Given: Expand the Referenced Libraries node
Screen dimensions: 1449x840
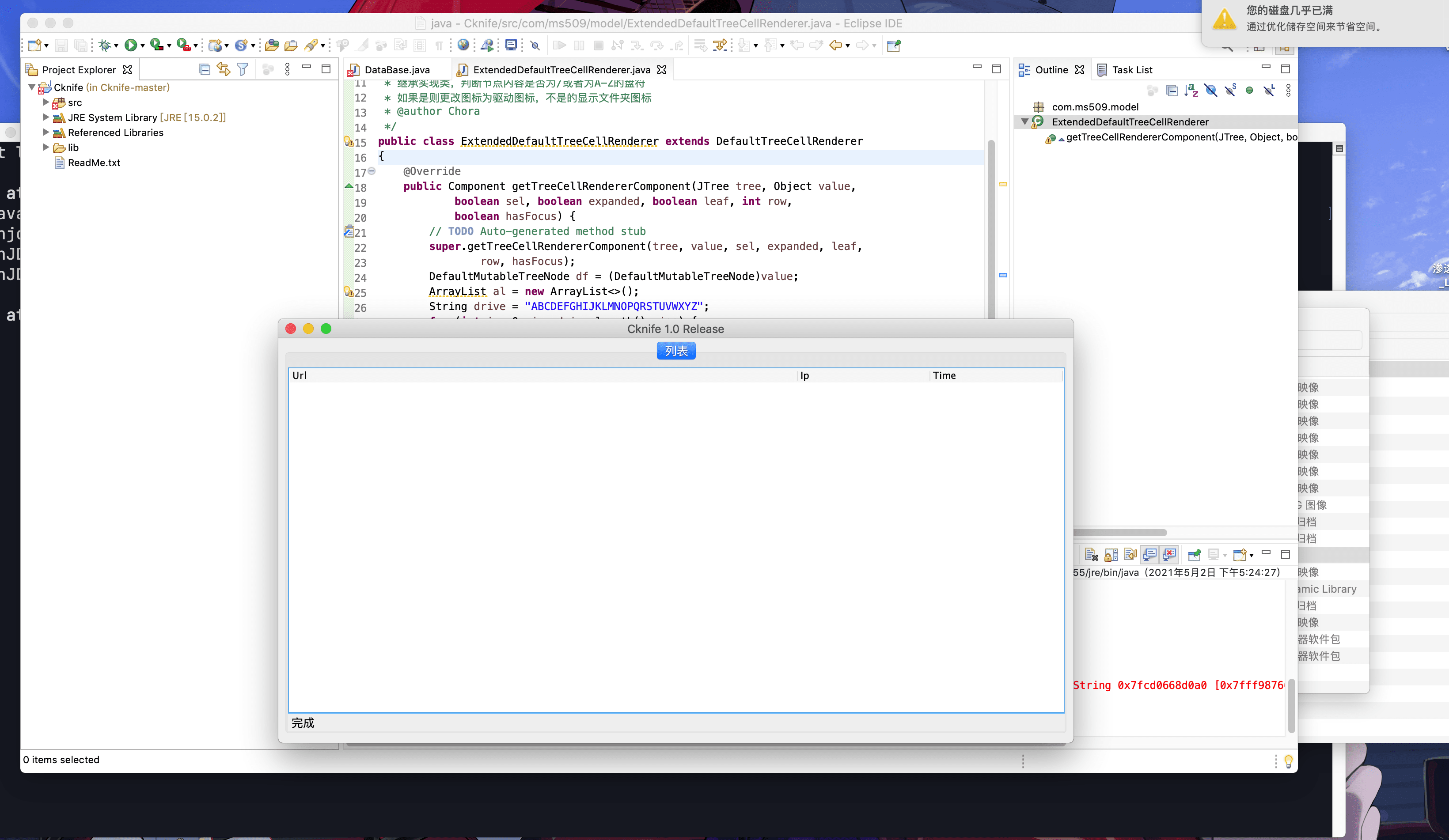Looking at the screenshot, I should (46, 132).
